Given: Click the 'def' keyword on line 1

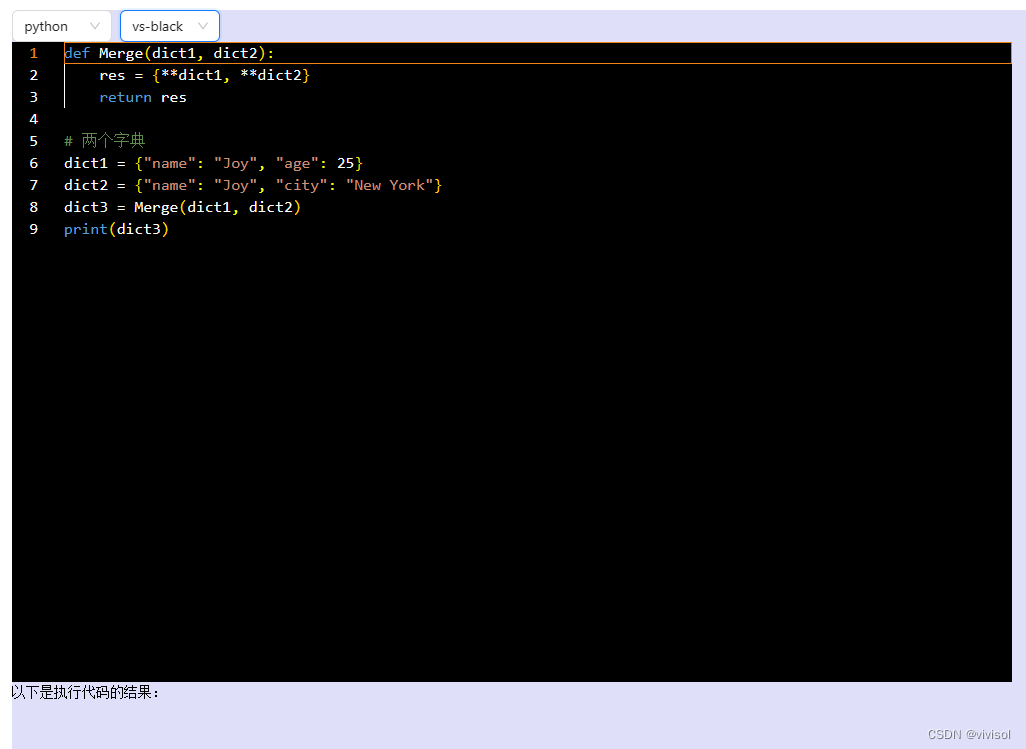Looking at the screenshot, I should 77,54.
